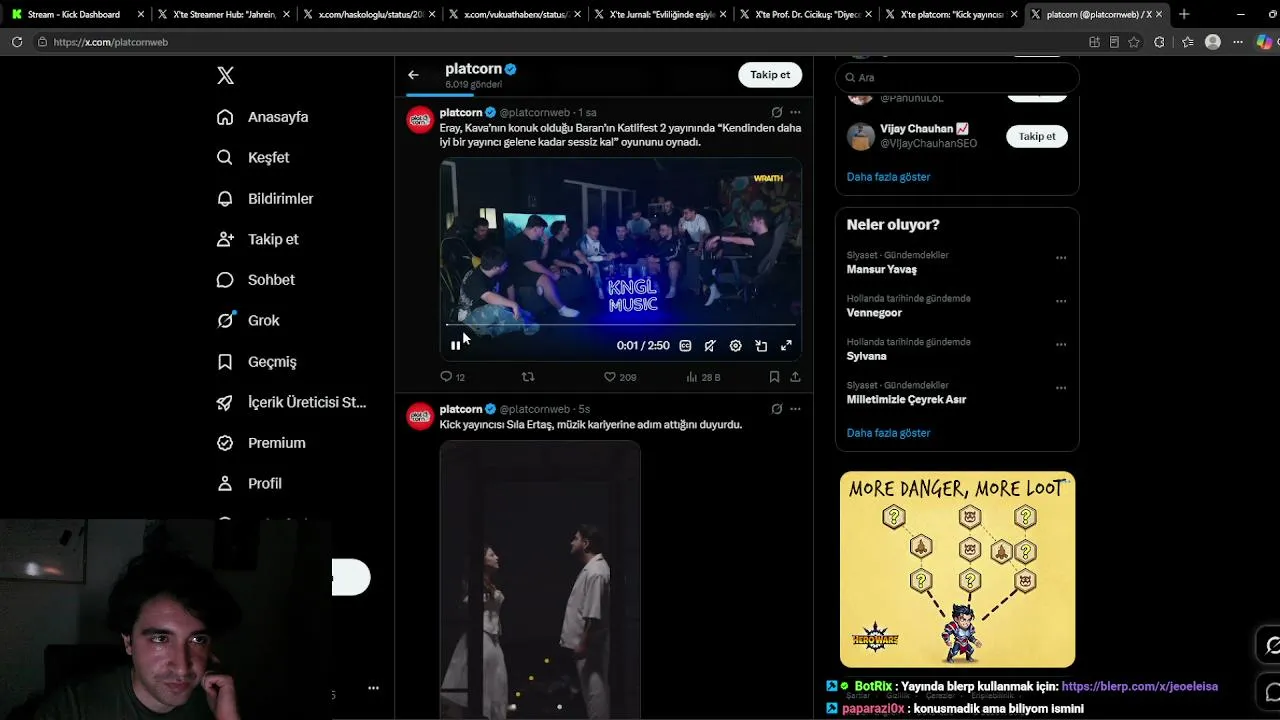Open options for Mansur Yavaş trend
1280x720 pixels.
(x=1061, y=258)
